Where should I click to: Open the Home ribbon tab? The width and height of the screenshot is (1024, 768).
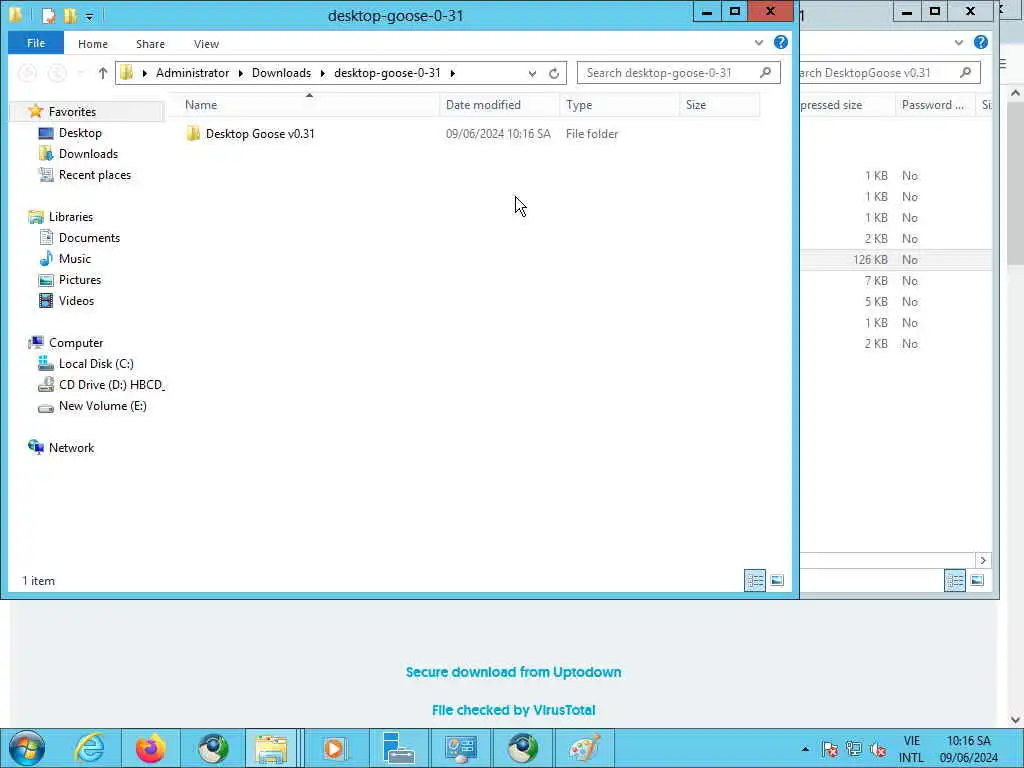93,44
